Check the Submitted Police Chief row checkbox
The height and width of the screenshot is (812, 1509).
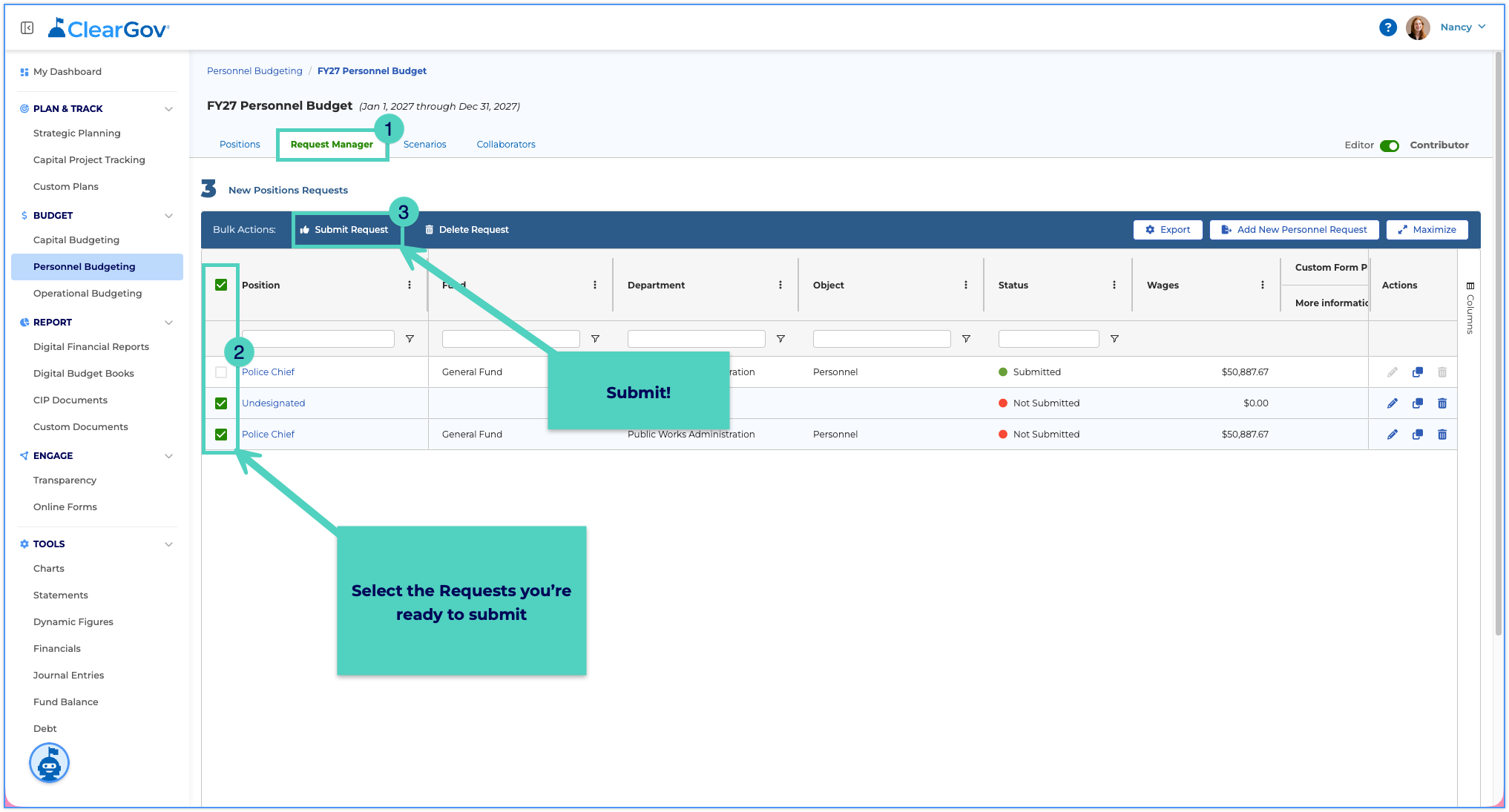pos(221,372)
